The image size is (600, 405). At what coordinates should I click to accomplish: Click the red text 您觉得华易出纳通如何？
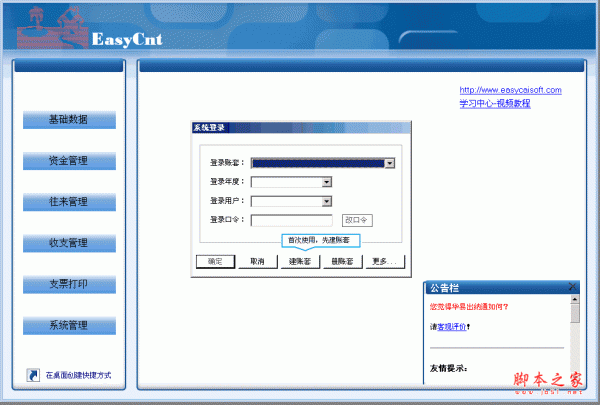coord(469,307)
